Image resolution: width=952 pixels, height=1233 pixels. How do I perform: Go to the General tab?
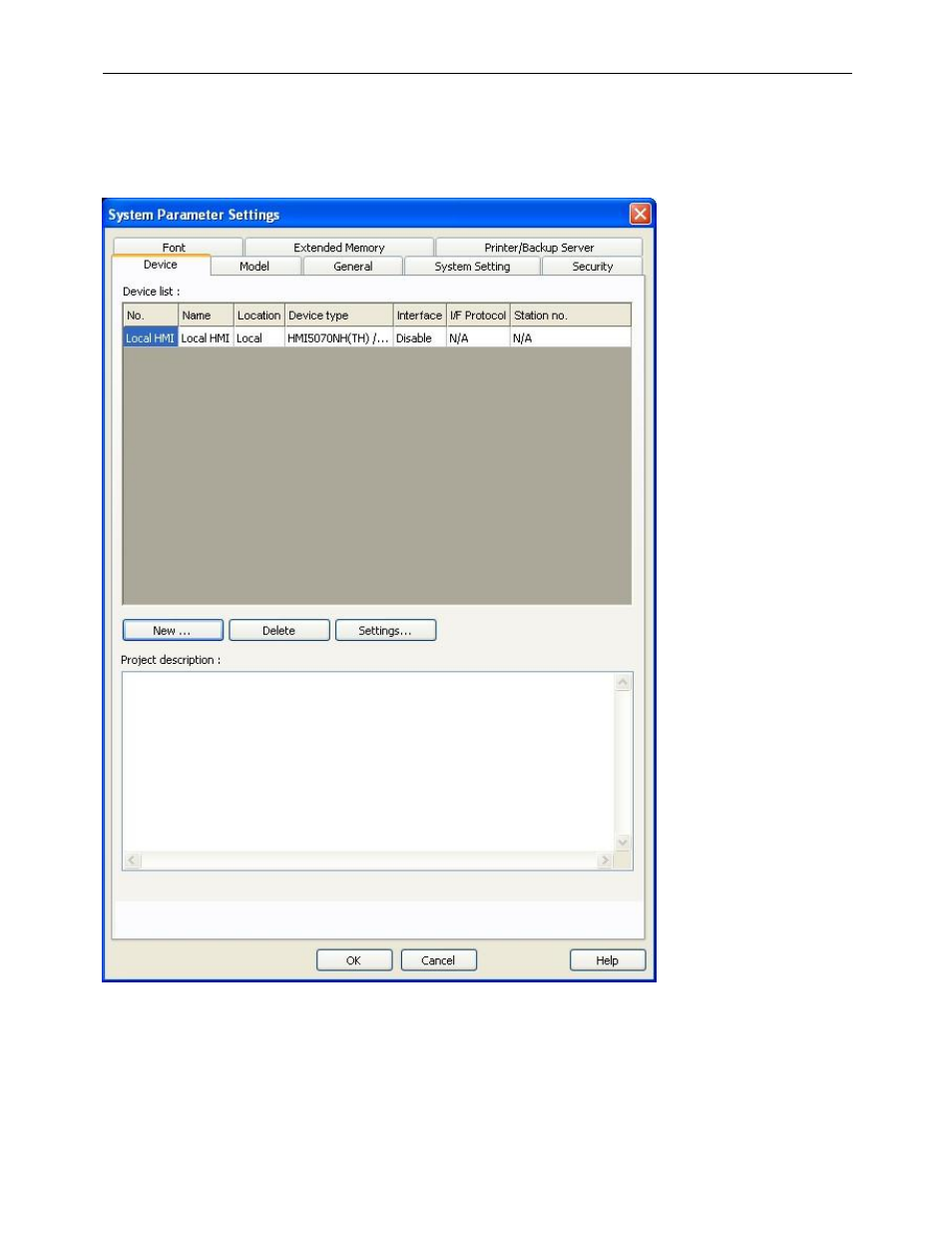(353, 267)
